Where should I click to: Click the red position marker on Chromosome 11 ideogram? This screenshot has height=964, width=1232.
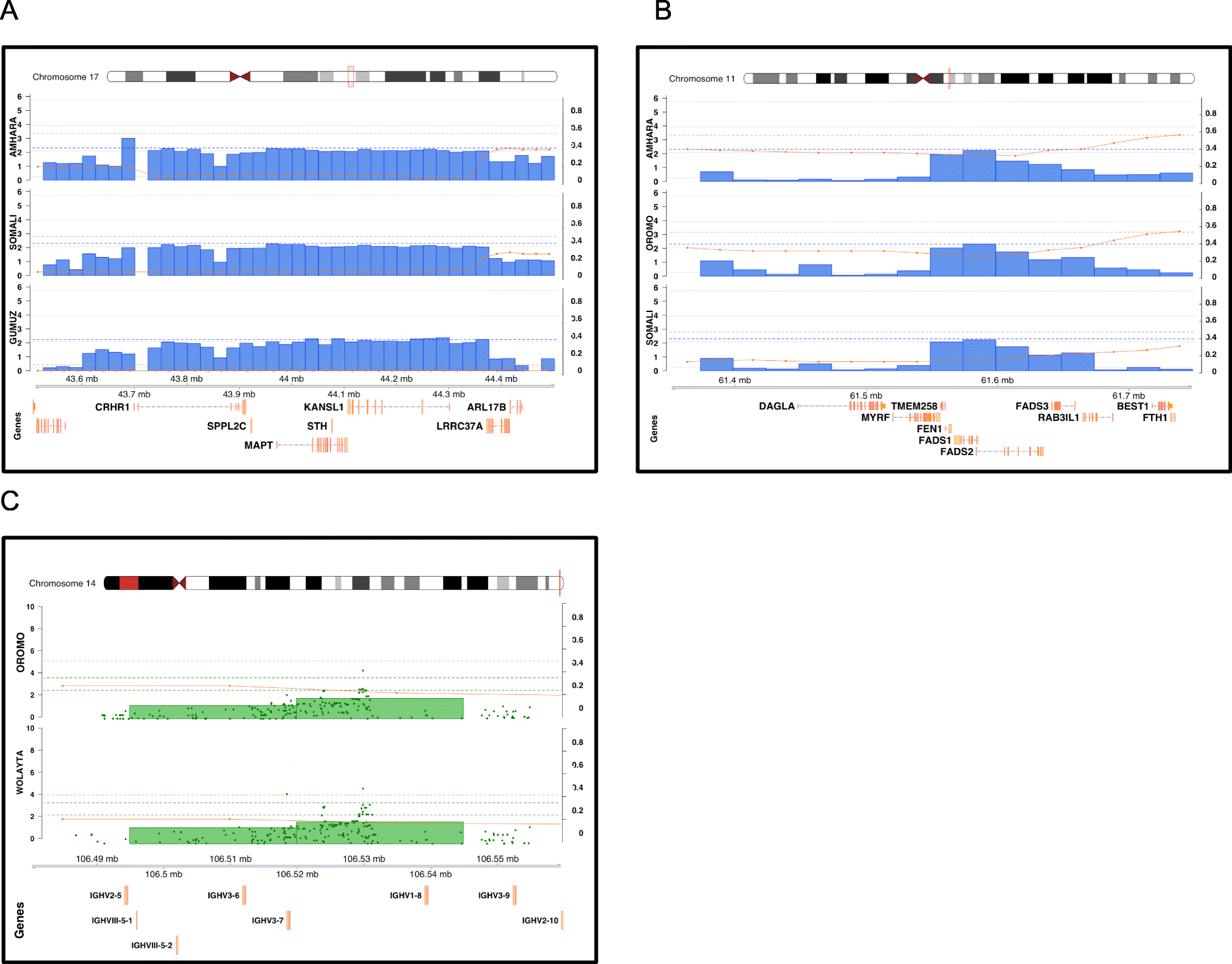pyautogui.click(x=949, y=78)
